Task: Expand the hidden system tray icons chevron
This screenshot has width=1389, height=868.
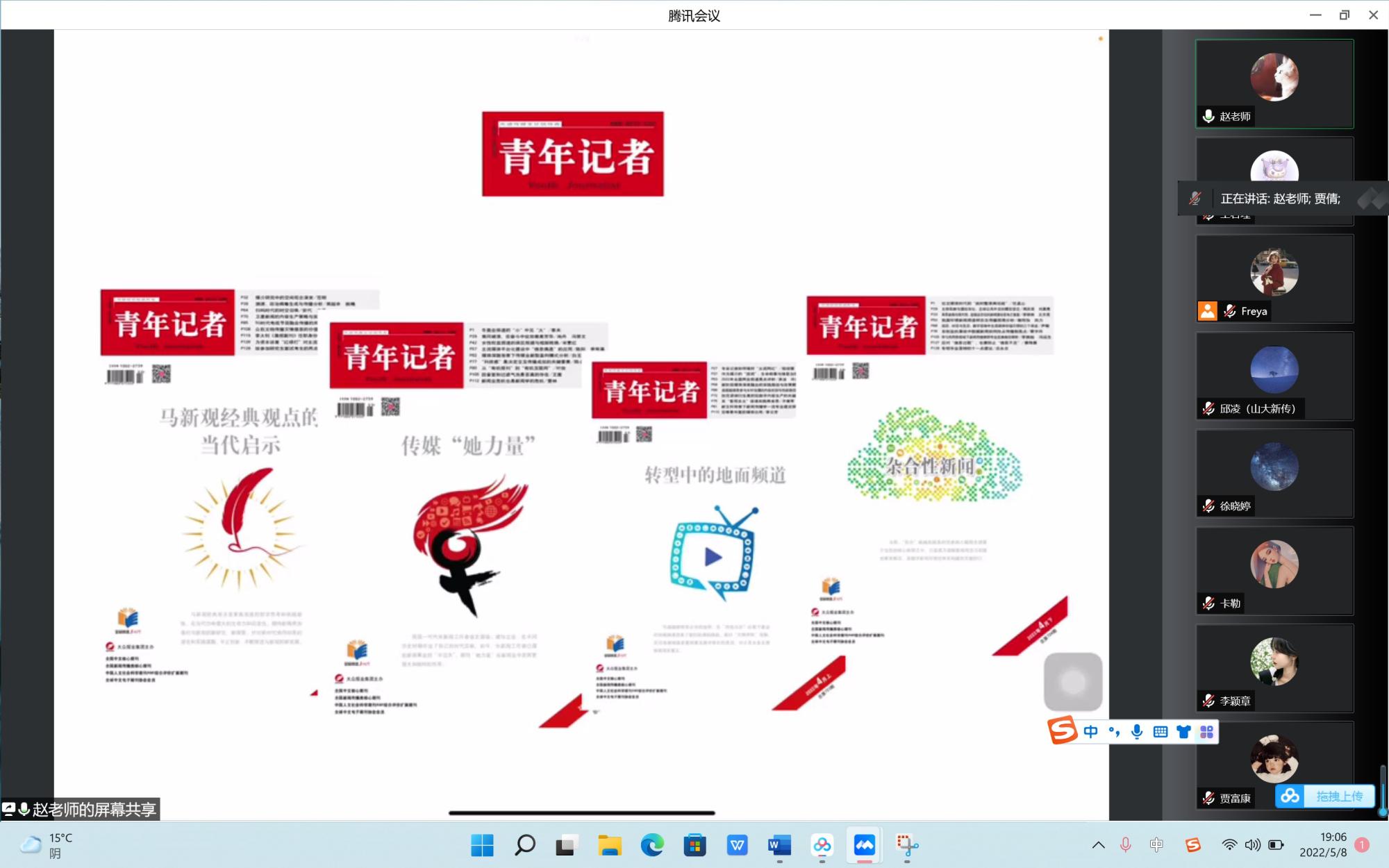Action: [1098, 845]
